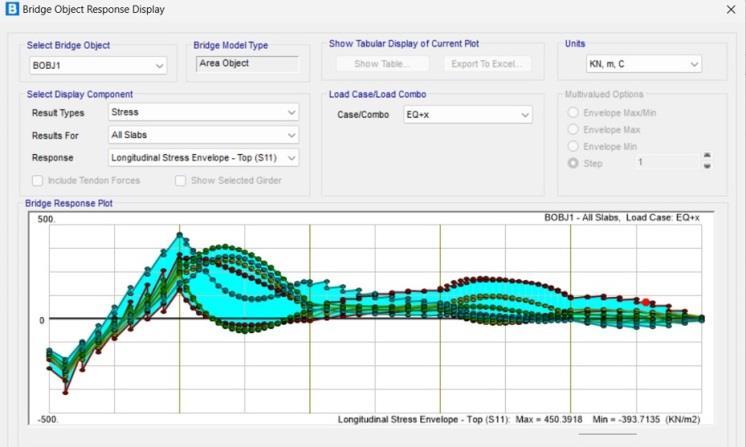Open the Case/Combo dropdown showing EQ+x
The image size is (746, 447).
(468, 115)
